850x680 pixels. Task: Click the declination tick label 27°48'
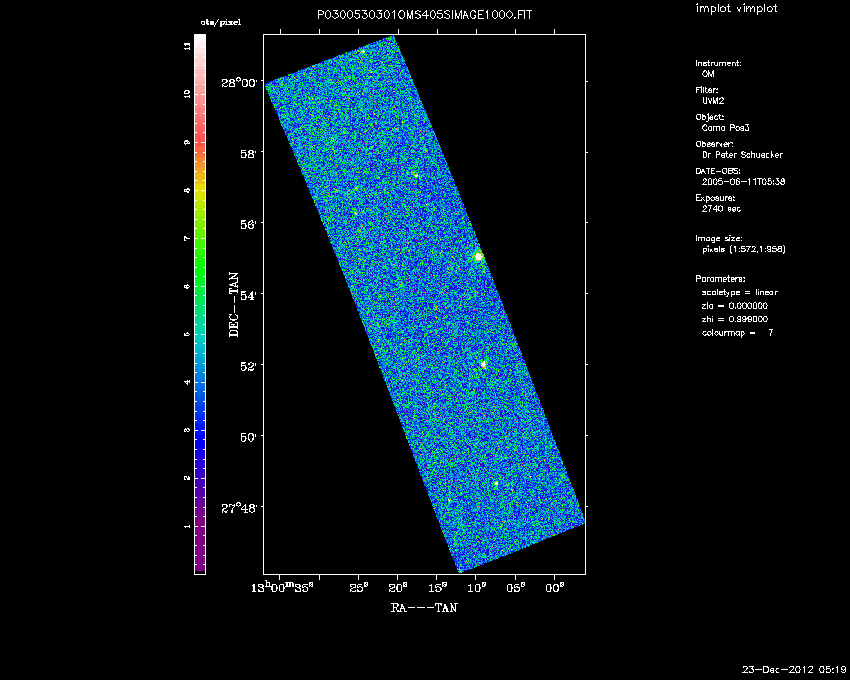point(239,509)
